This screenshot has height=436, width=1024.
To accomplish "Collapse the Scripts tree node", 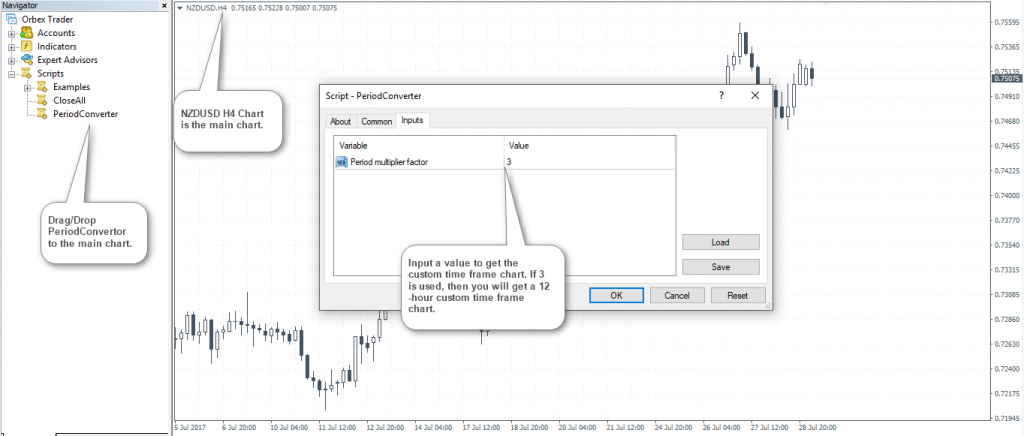I will 11,74.
